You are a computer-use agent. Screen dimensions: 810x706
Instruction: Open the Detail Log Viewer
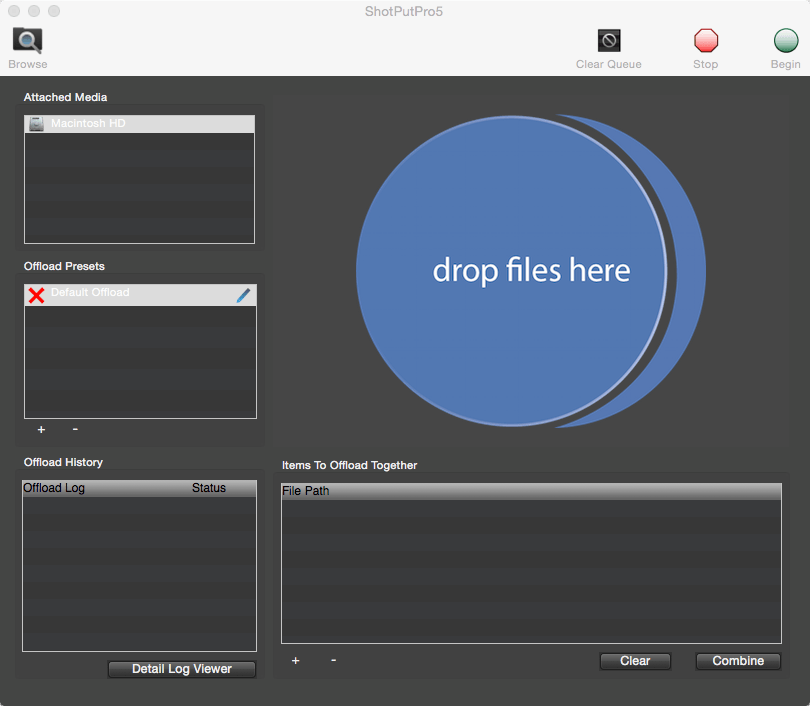point(182,669)
